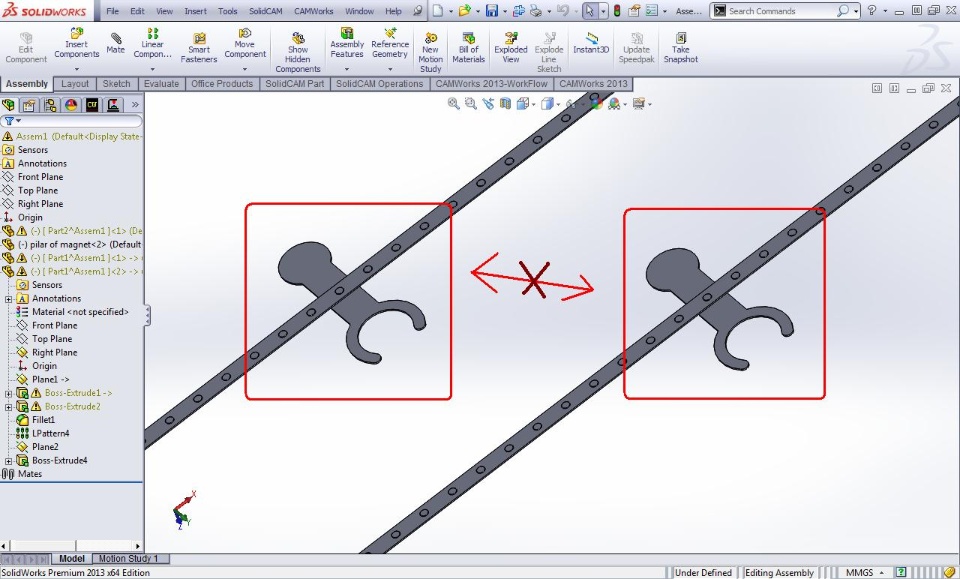Open the Assembly Features tool
This screenshot has height=579, width=960.
pyautogui.click(x=347, y=43)
